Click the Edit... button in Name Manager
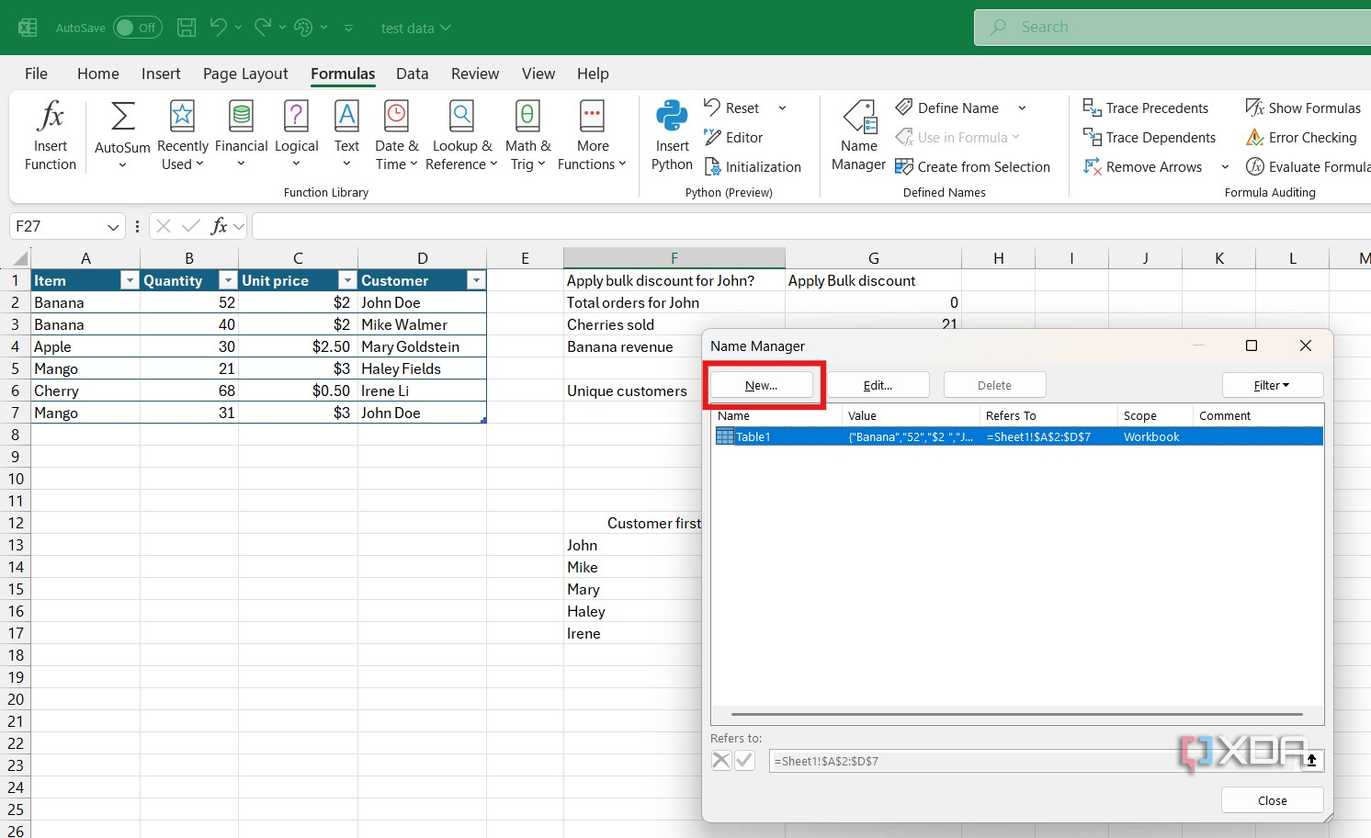 point(878,385)
